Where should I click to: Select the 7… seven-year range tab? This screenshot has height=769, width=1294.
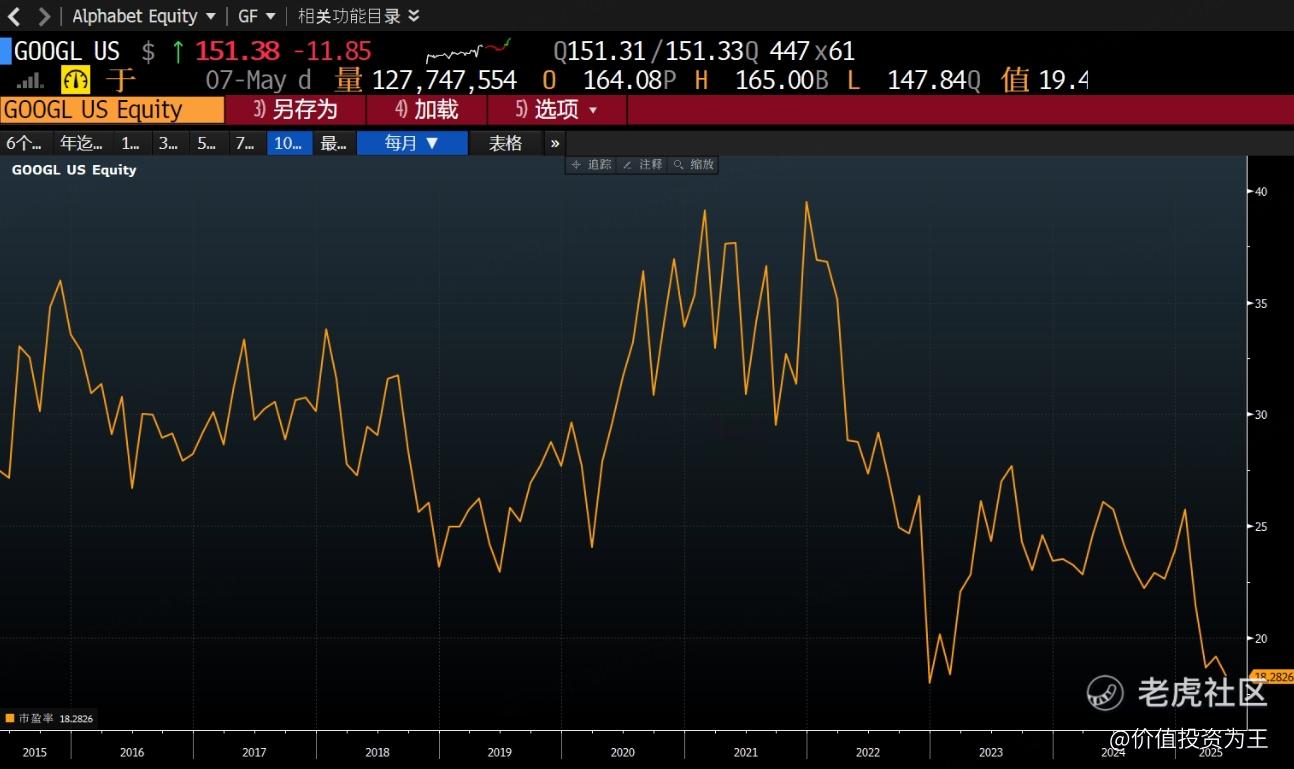tap(245, 143)
